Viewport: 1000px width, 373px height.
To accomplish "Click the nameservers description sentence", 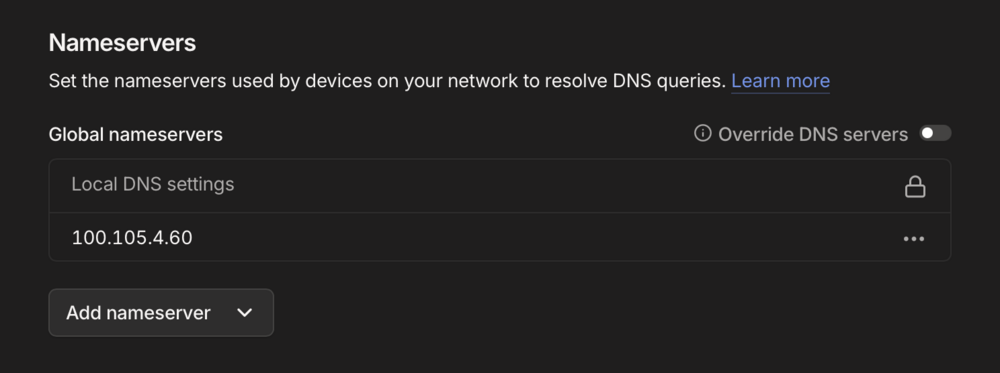I will point(388,81).
